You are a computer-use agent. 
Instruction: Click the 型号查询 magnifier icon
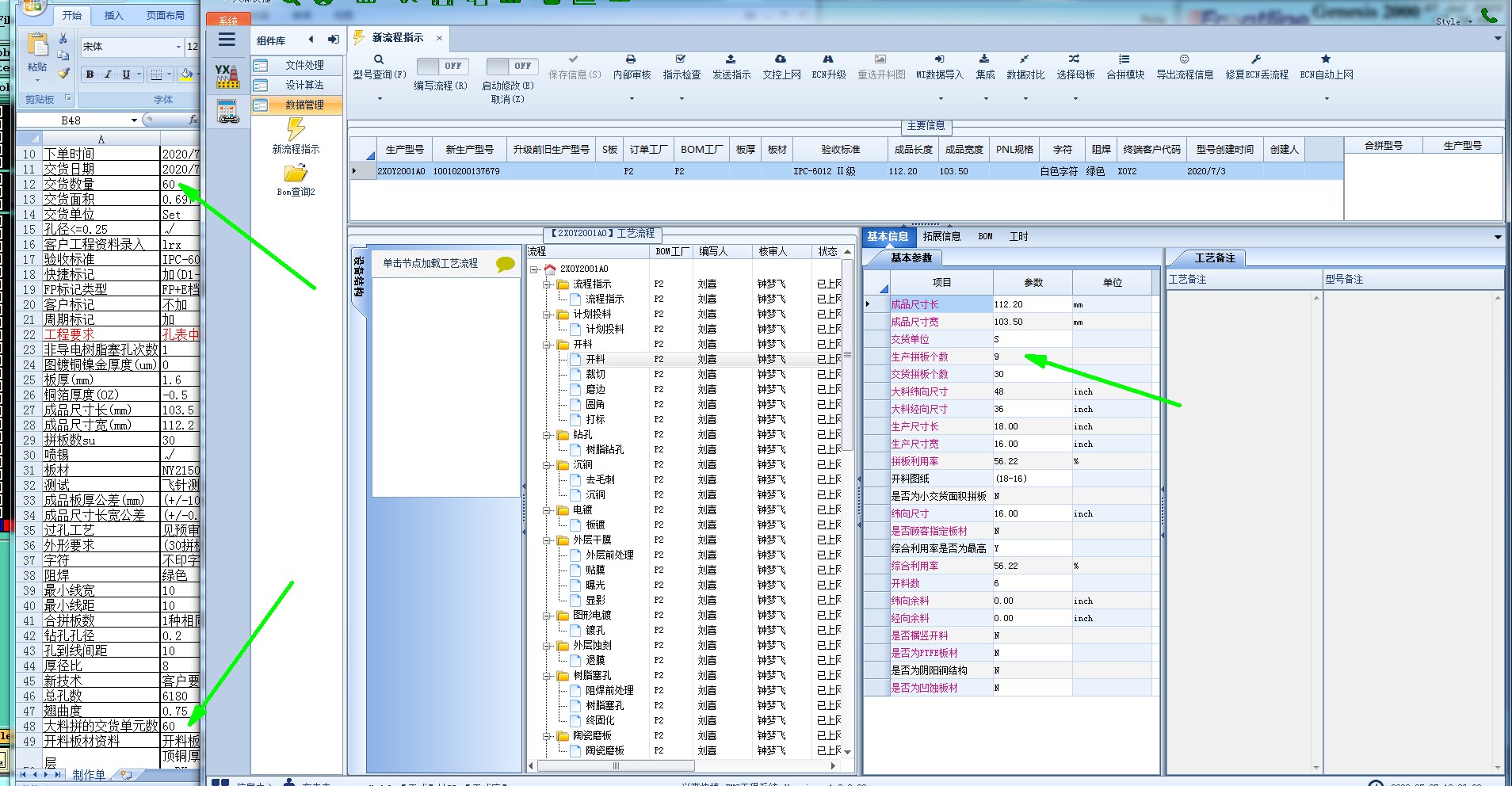[x=379, y=59]
